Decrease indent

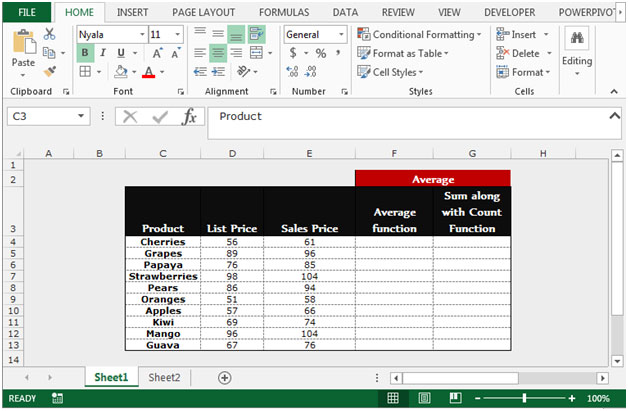coord(200,72)
